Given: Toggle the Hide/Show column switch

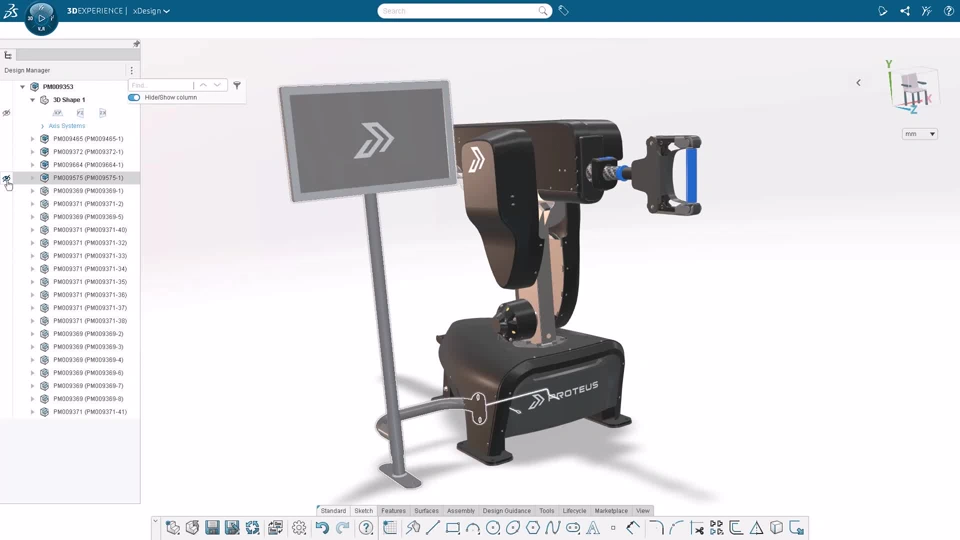Looking at the screenshot, I should (x=134, y=97).
